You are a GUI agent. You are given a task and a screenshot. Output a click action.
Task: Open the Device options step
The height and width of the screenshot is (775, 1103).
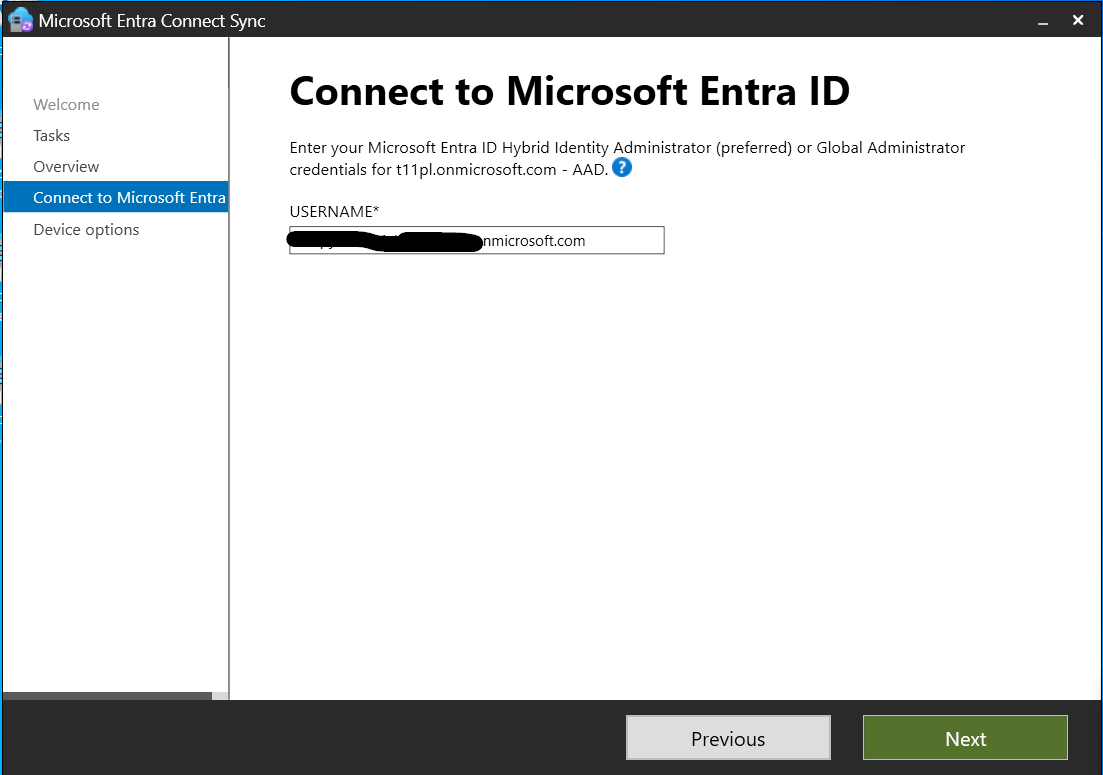click(86, 229)
